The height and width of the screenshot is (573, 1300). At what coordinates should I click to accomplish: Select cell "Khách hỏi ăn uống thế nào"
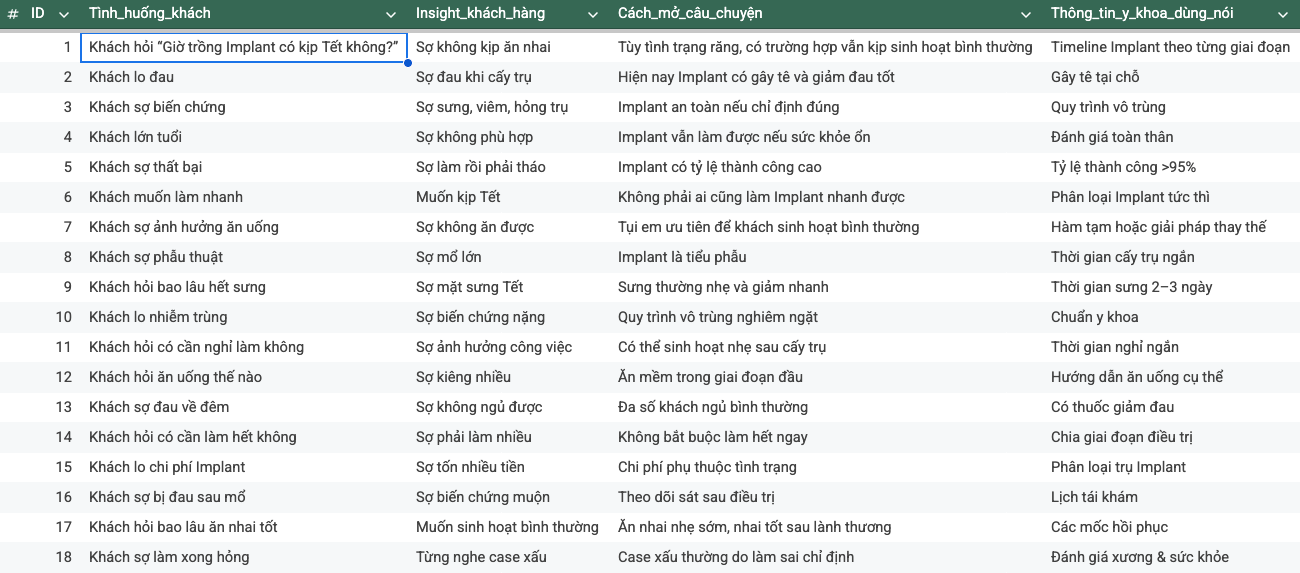tap(244, 377)
